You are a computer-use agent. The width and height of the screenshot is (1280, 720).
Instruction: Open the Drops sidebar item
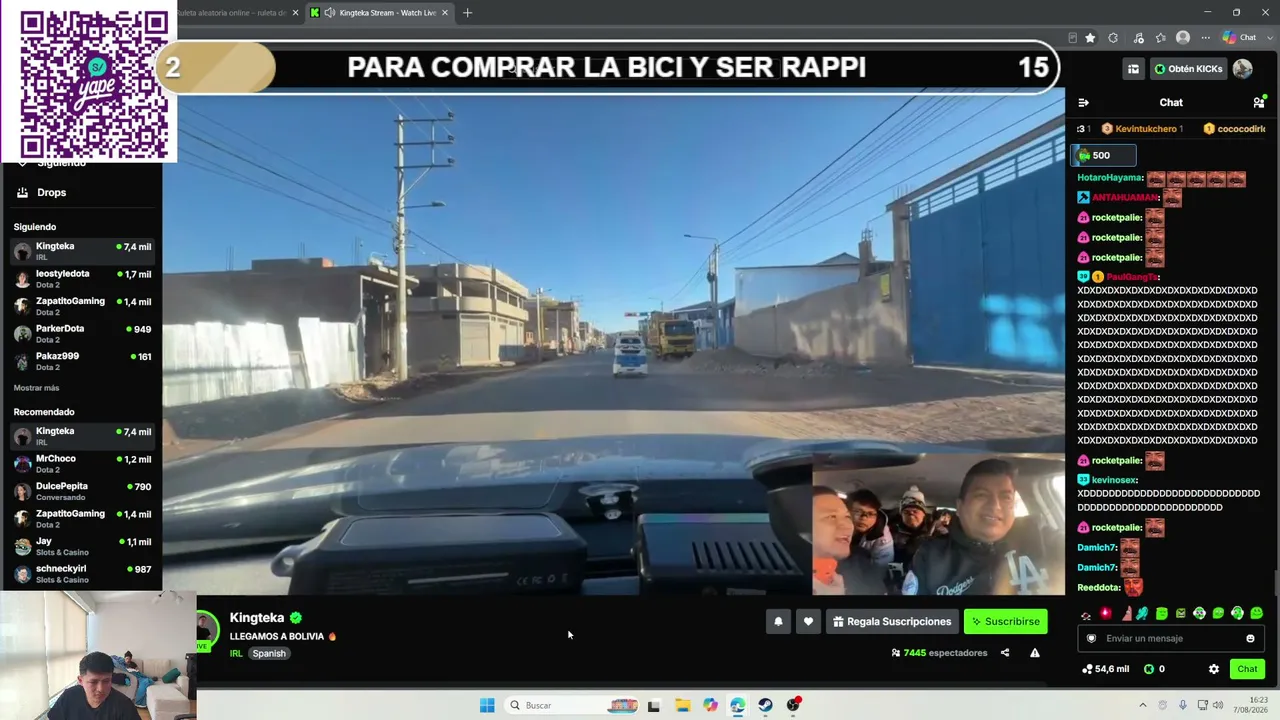[x=81, y=192]
